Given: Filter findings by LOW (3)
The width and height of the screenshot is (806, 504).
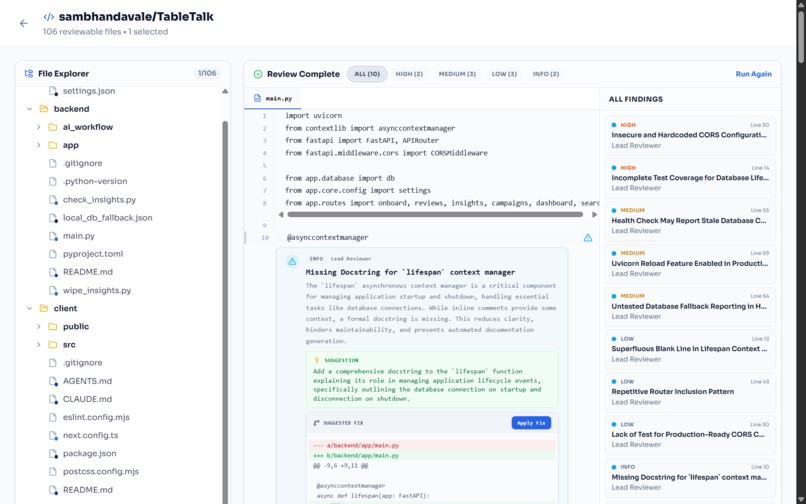Looking at the screenshot, I should pyautogui.click(x=504, y=74).
